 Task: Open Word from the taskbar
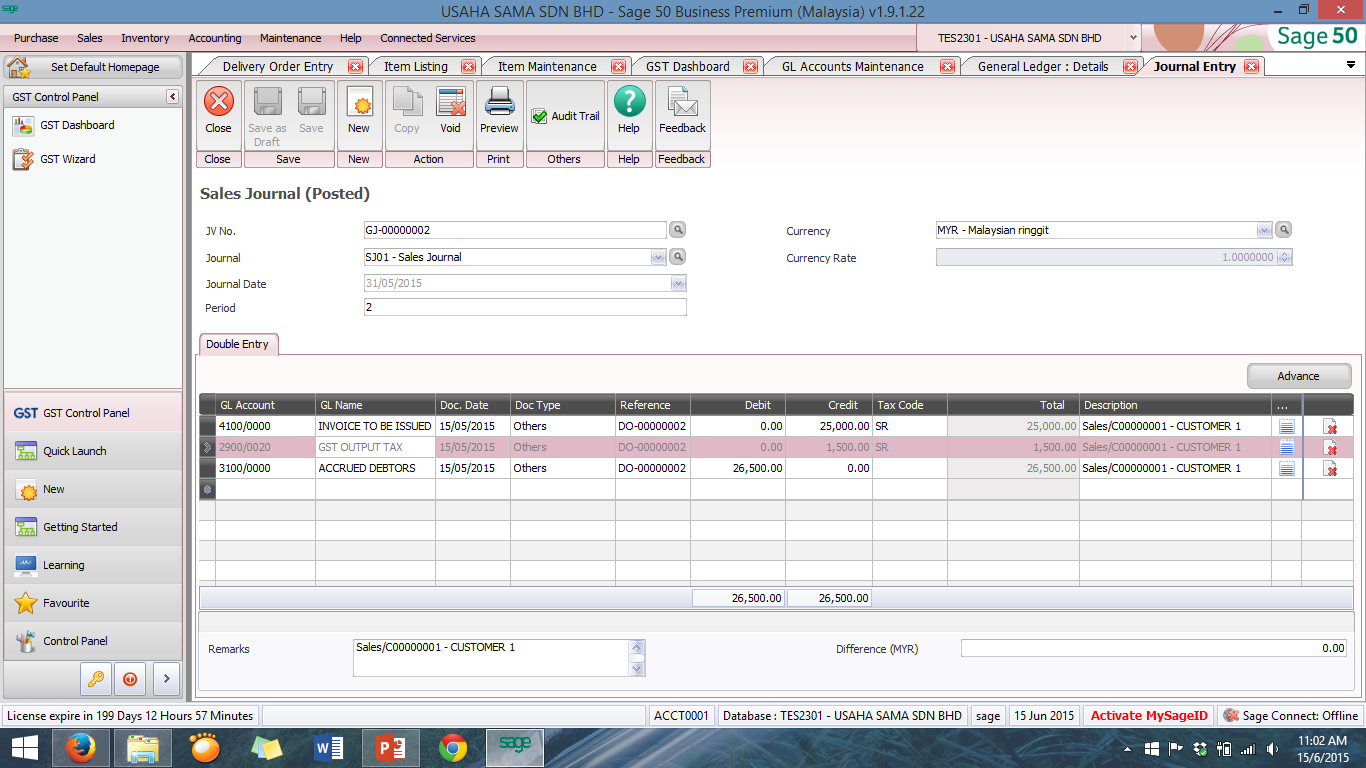[x=328, y=747]
